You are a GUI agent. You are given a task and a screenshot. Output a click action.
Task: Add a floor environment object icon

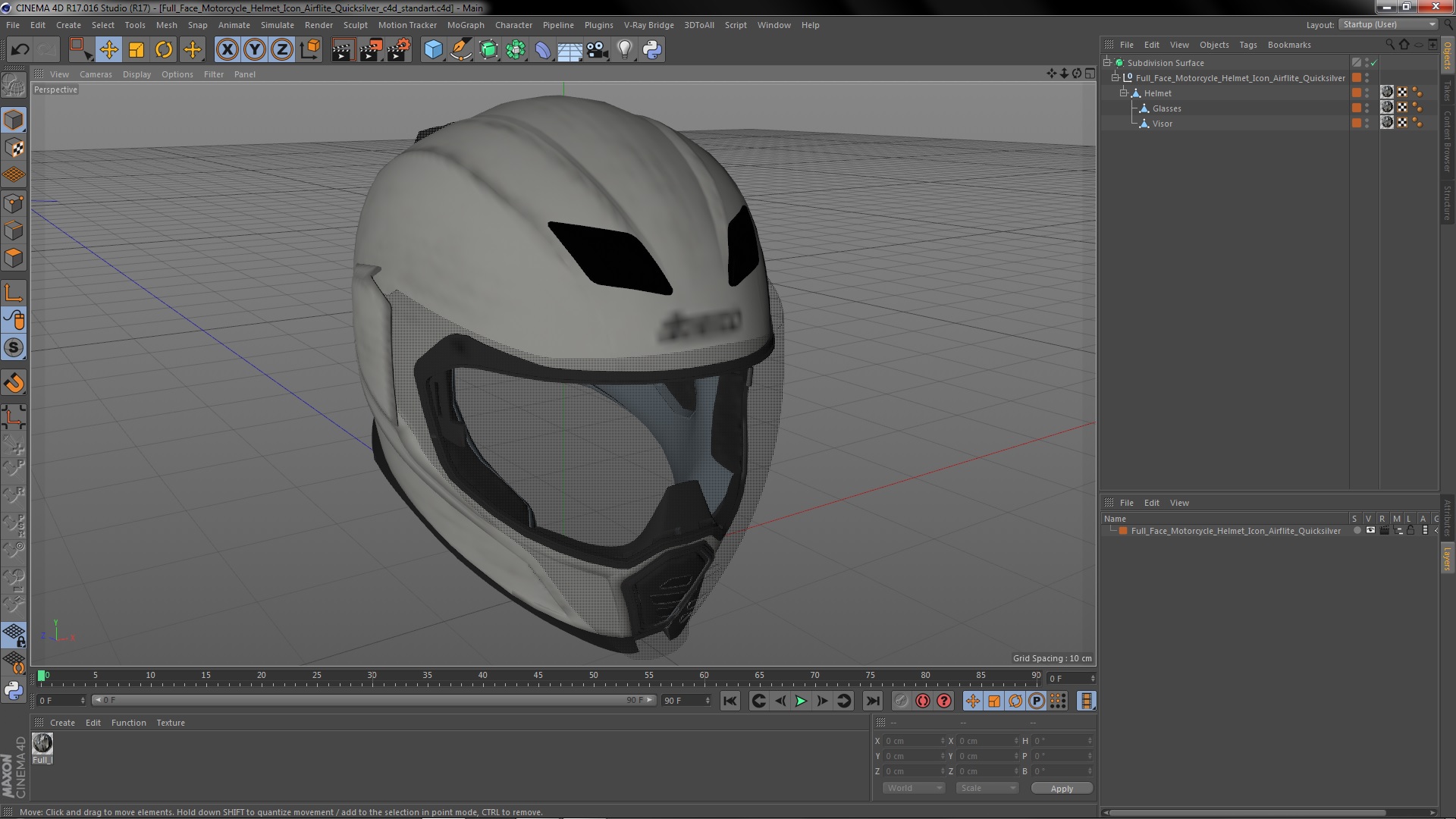[x=570, y=50]
